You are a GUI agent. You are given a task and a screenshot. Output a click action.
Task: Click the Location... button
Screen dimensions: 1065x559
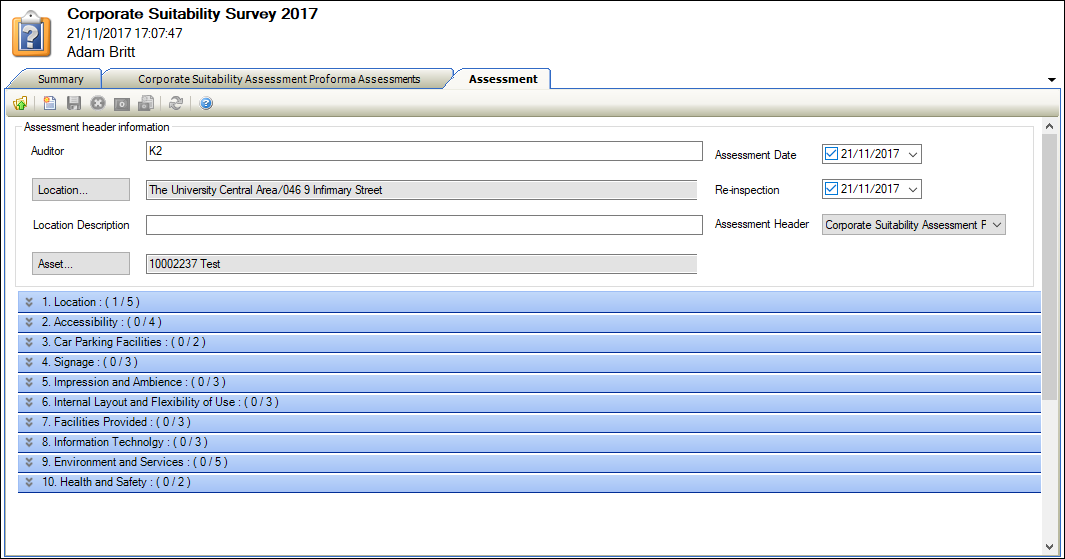[x=81, y=190]
